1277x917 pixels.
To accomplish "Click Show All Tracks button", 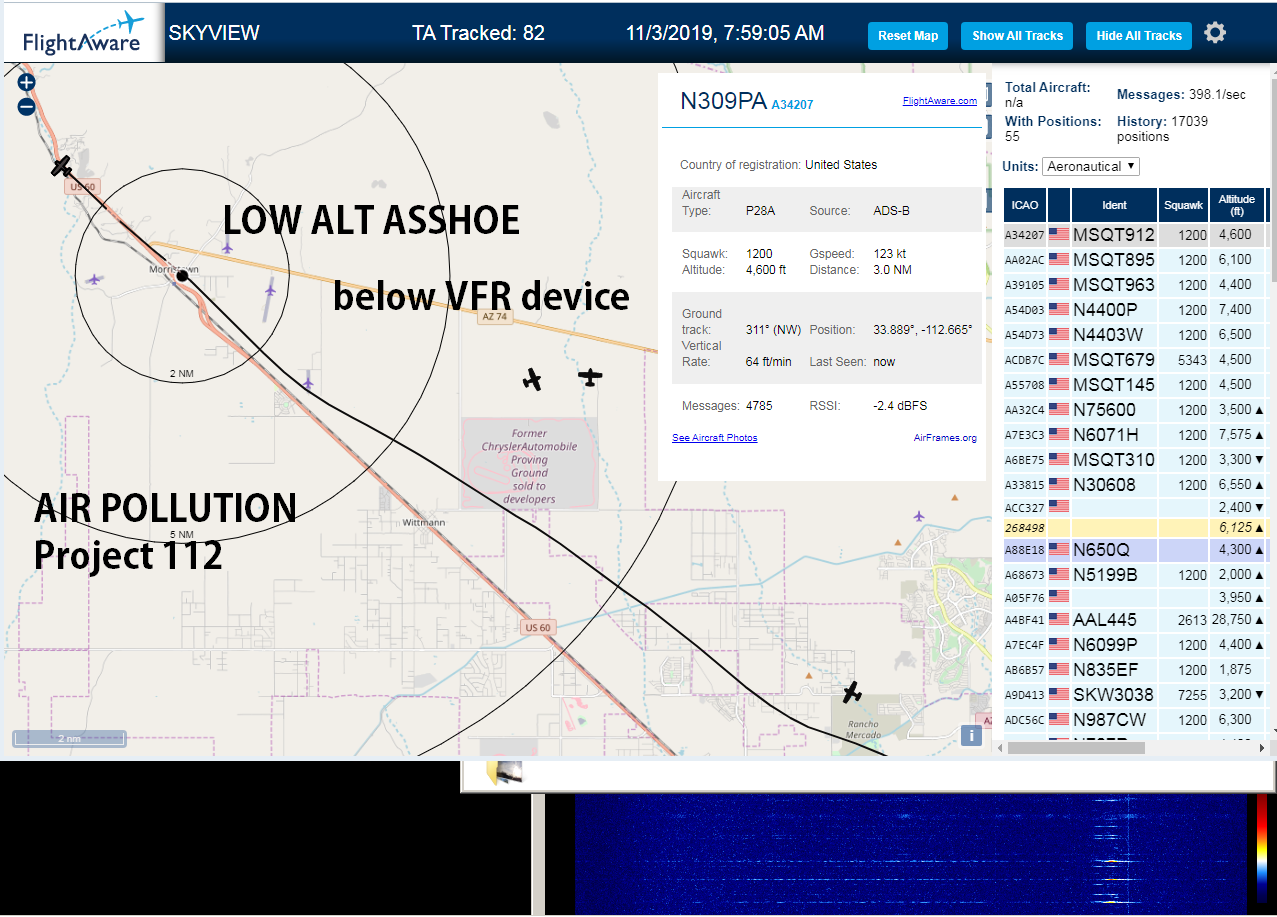I will pyautogui.click(x=1017, y=36).
